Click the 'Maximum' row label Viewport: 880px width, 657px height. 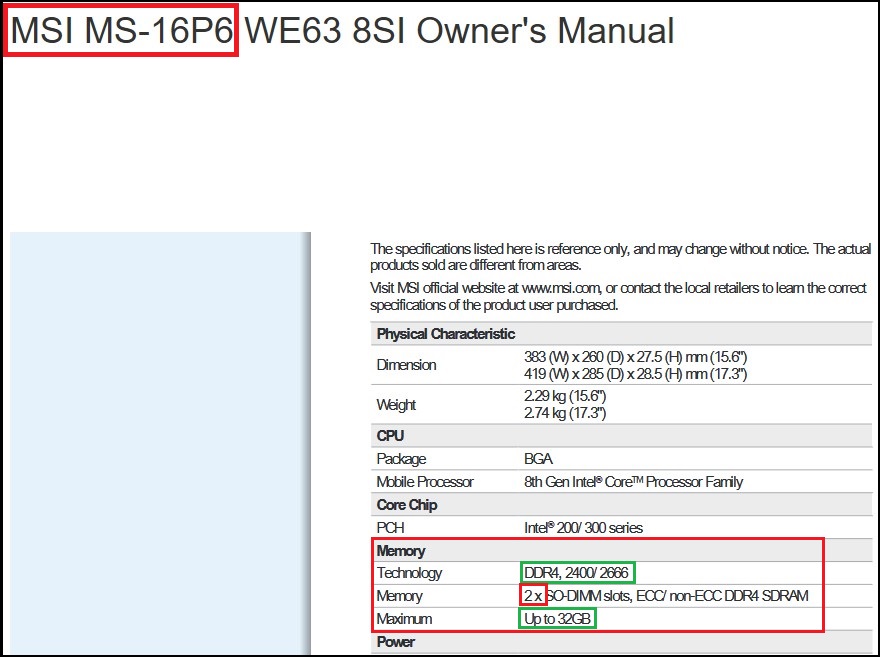click(x=404, y=619)
